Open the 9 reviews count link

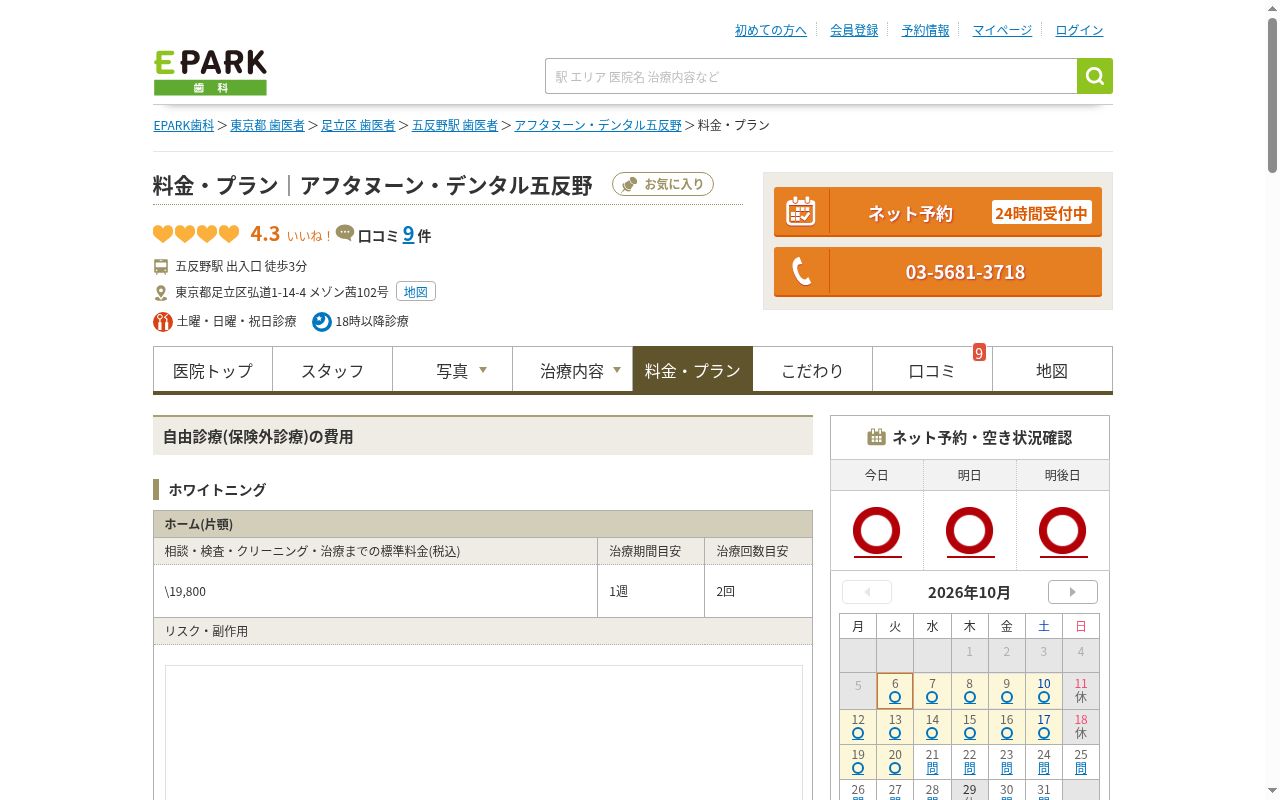408,234
